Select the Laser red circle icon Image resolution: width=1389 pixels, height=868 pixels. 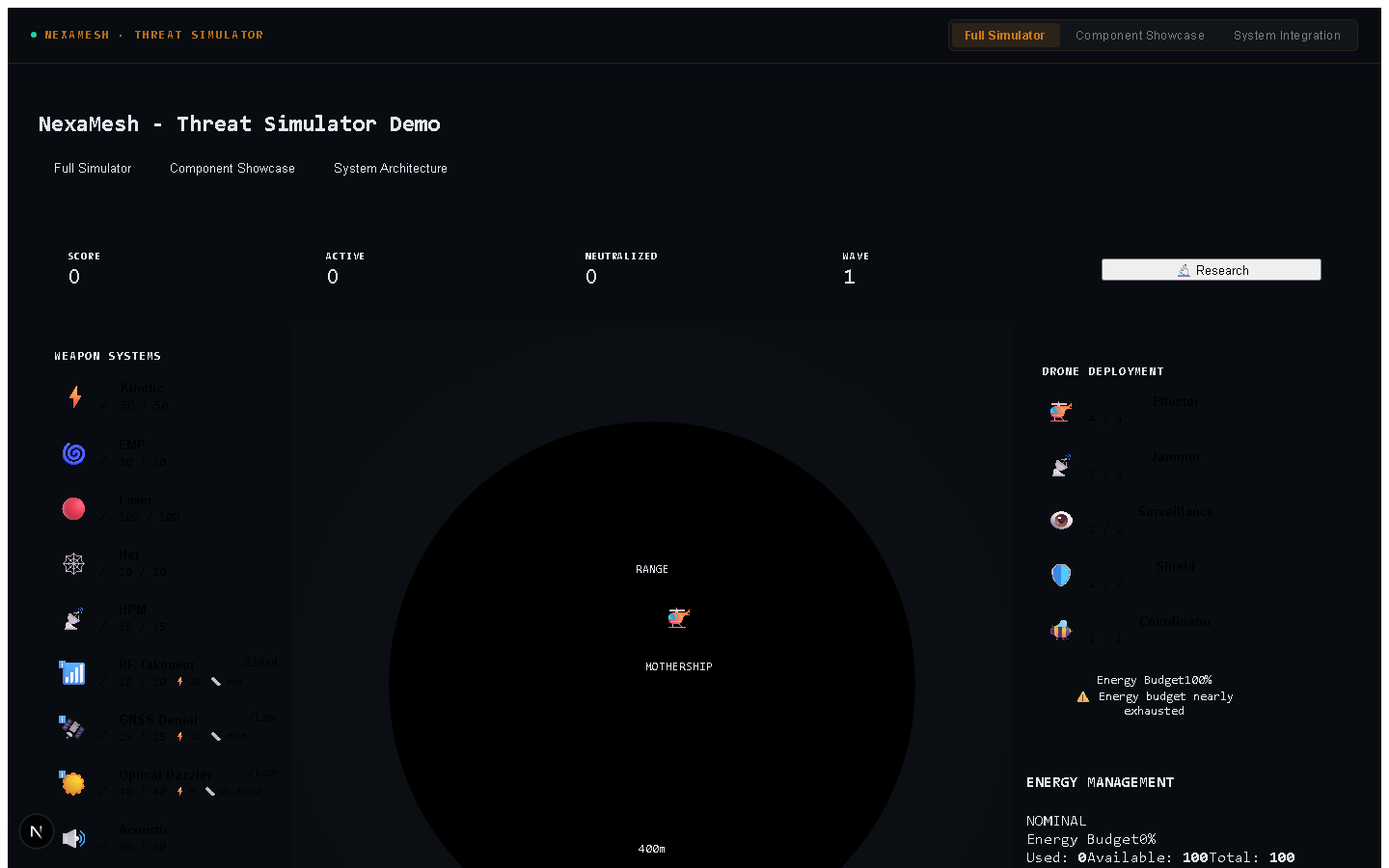73,508
